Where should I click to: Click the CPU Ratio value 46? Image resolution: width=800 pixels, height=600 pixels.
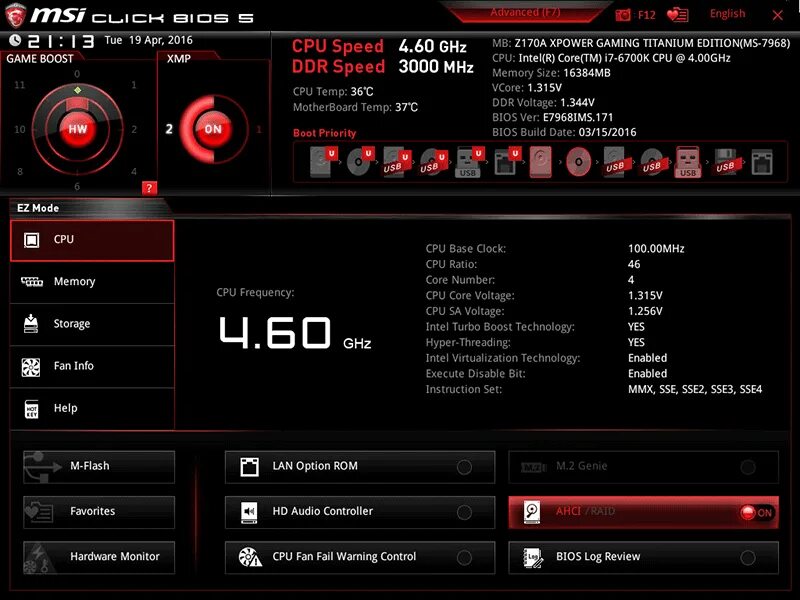pyautogui.click(x=634, y=264)
